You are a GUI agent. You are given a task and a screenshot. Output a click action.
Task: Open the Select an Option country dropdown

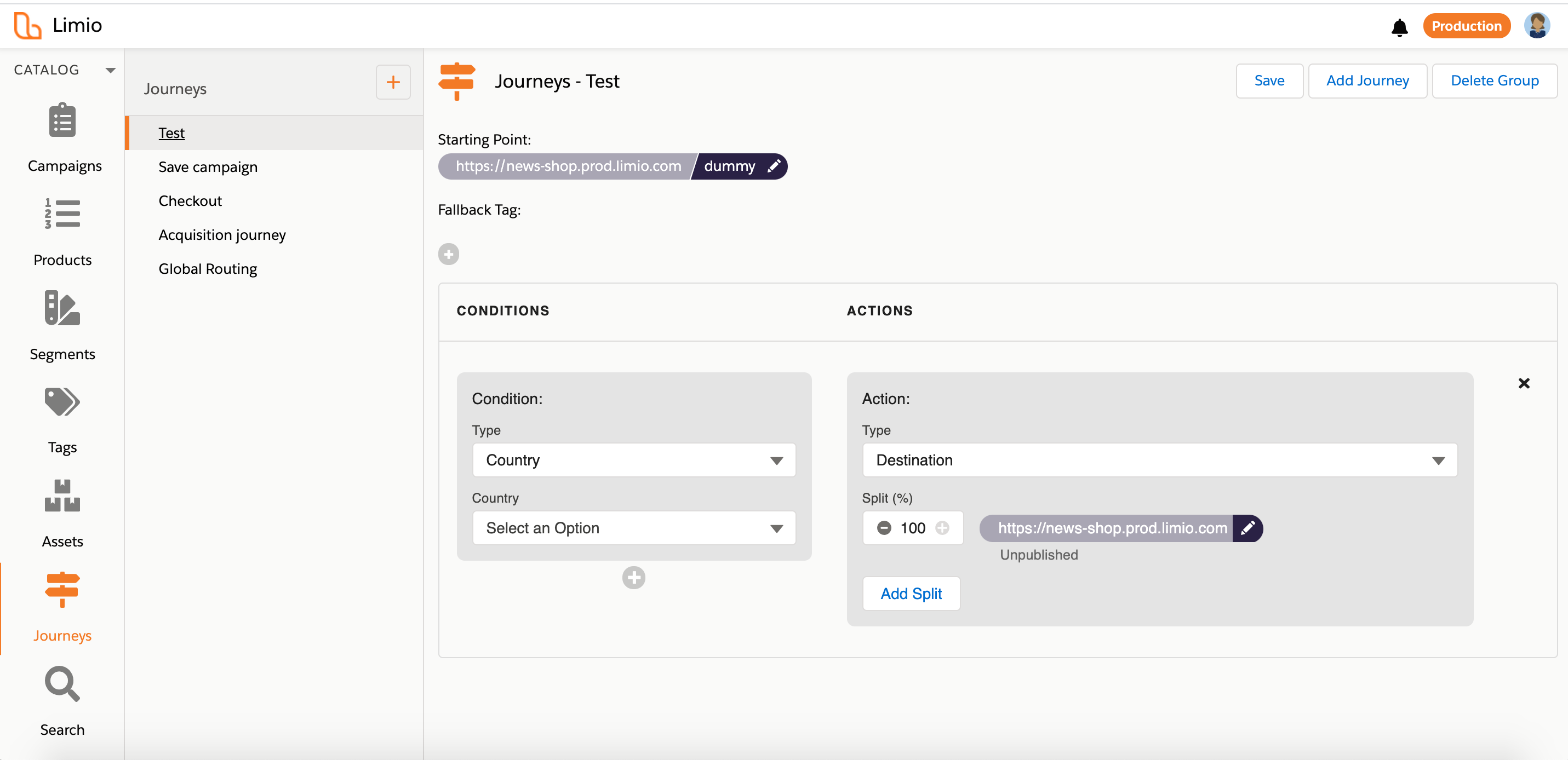(634, 528)
